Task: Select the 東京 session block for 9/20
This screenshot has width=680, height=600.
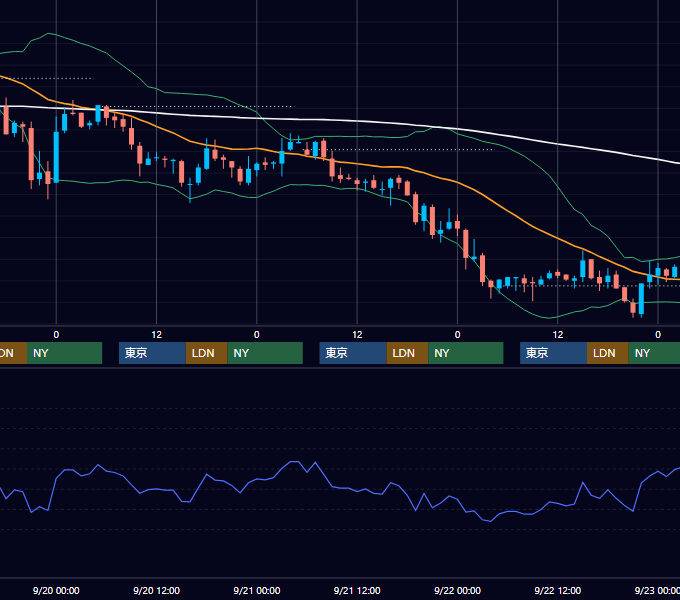Action: (152, 353)
